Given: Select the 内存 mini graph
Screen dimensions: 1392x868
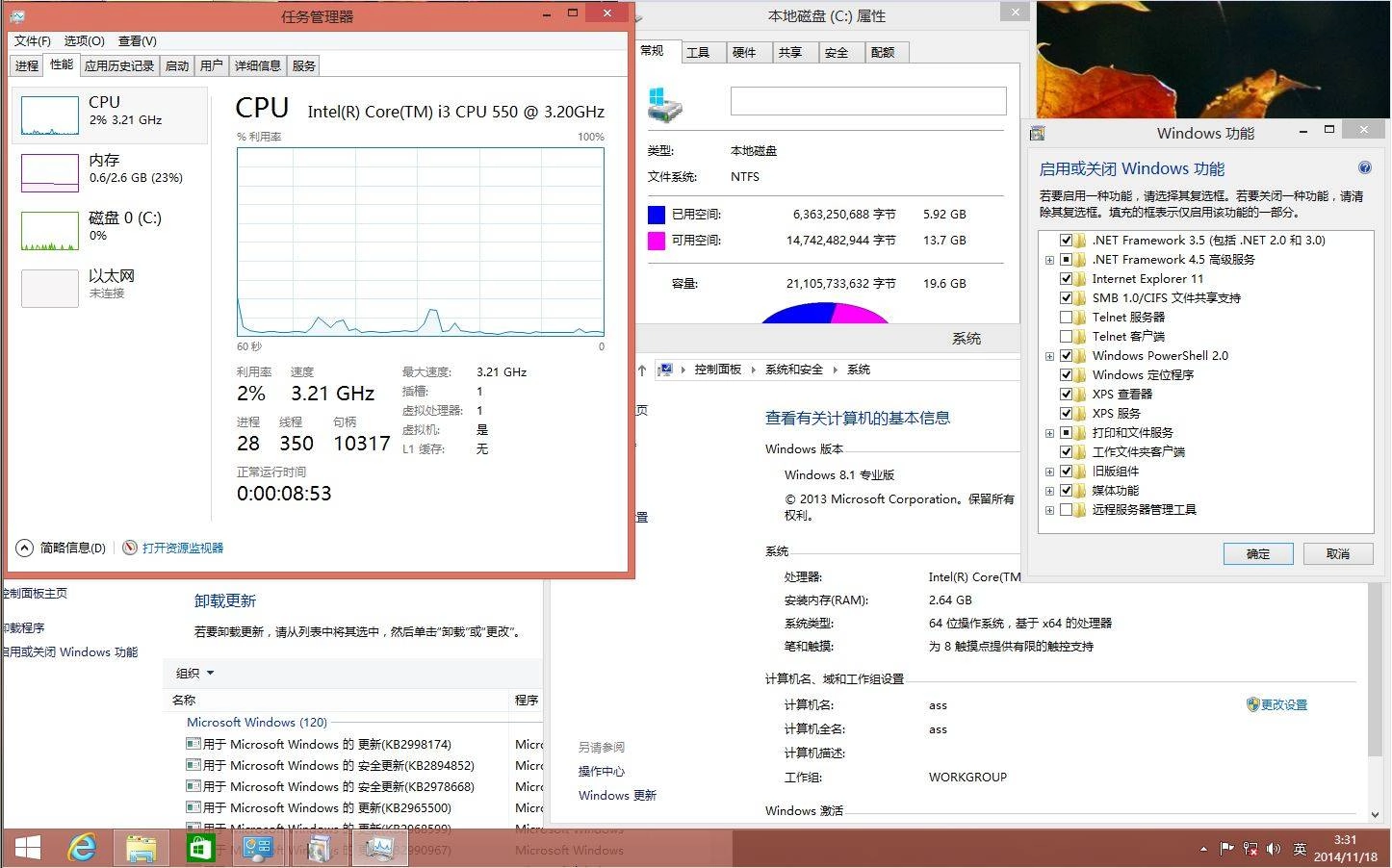Looking at the screenshot, I should (x=50, y=173).
